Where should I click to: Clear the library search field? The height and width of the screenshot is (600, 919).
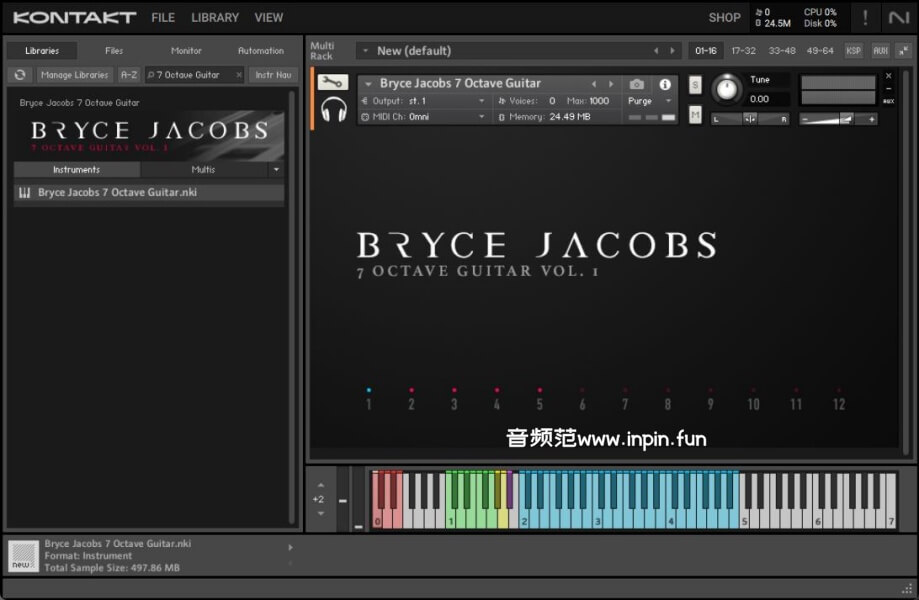(x=238, y=75)
